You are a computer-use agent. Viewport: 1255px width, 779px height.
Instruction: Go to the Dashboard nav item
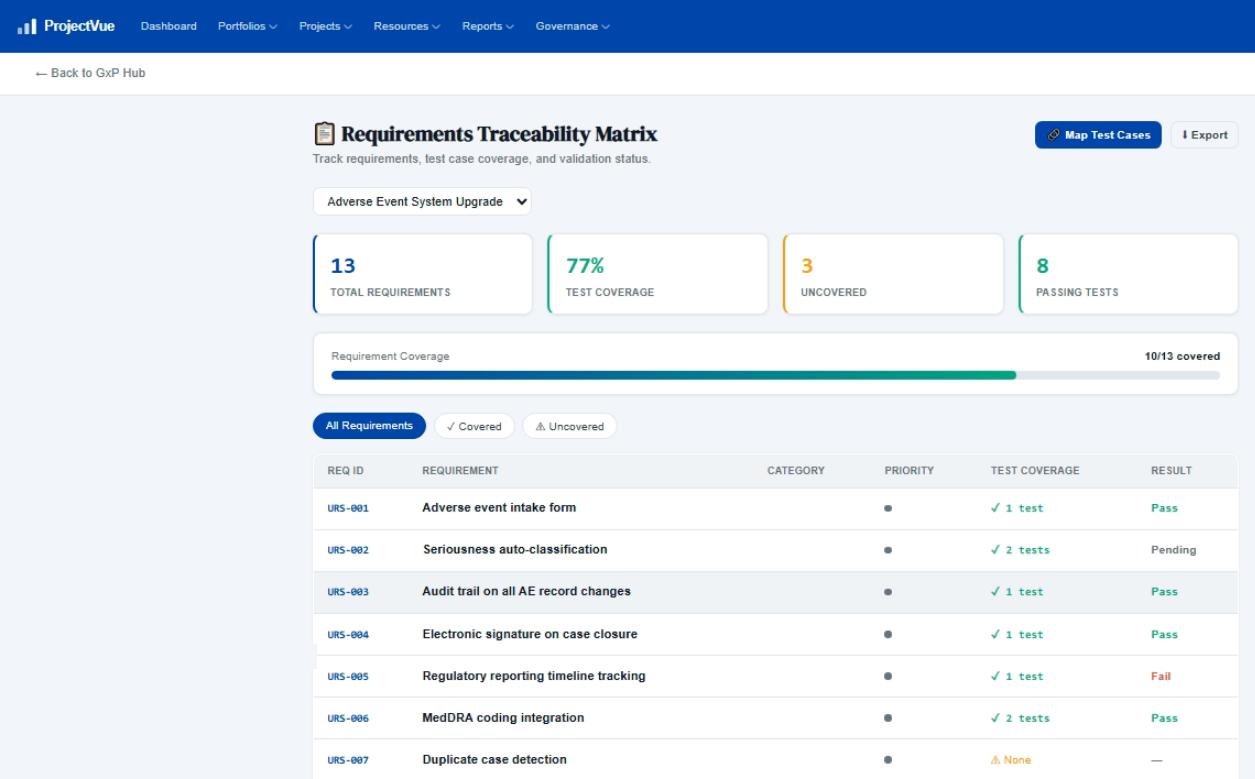169,26
